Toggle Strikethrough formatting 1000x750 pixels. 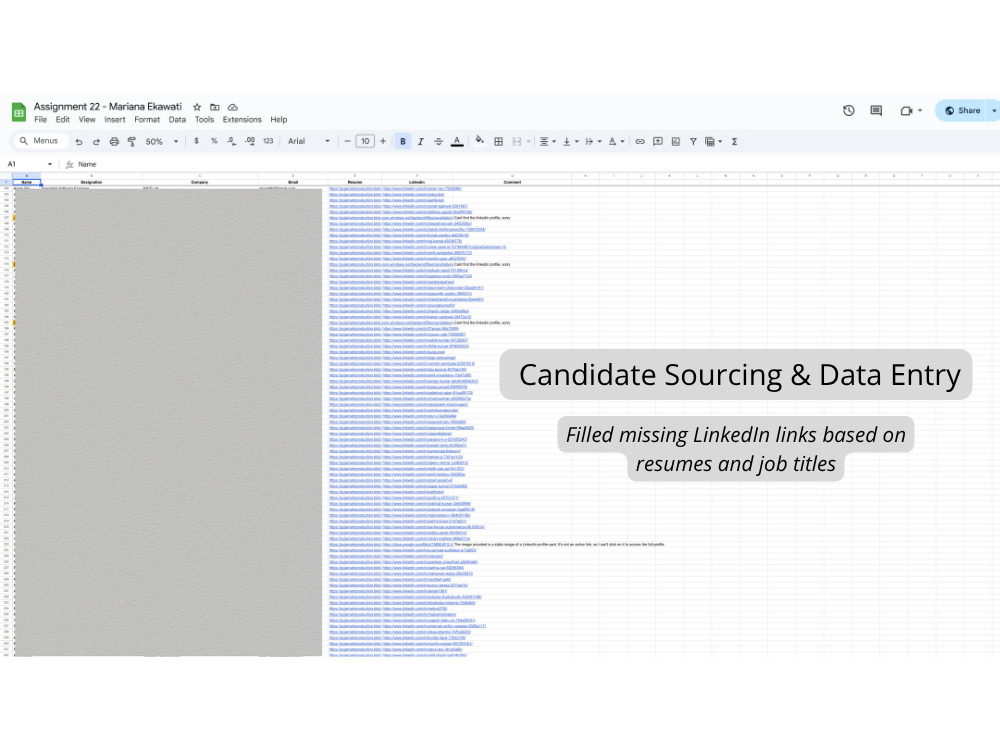coord(438,142)
